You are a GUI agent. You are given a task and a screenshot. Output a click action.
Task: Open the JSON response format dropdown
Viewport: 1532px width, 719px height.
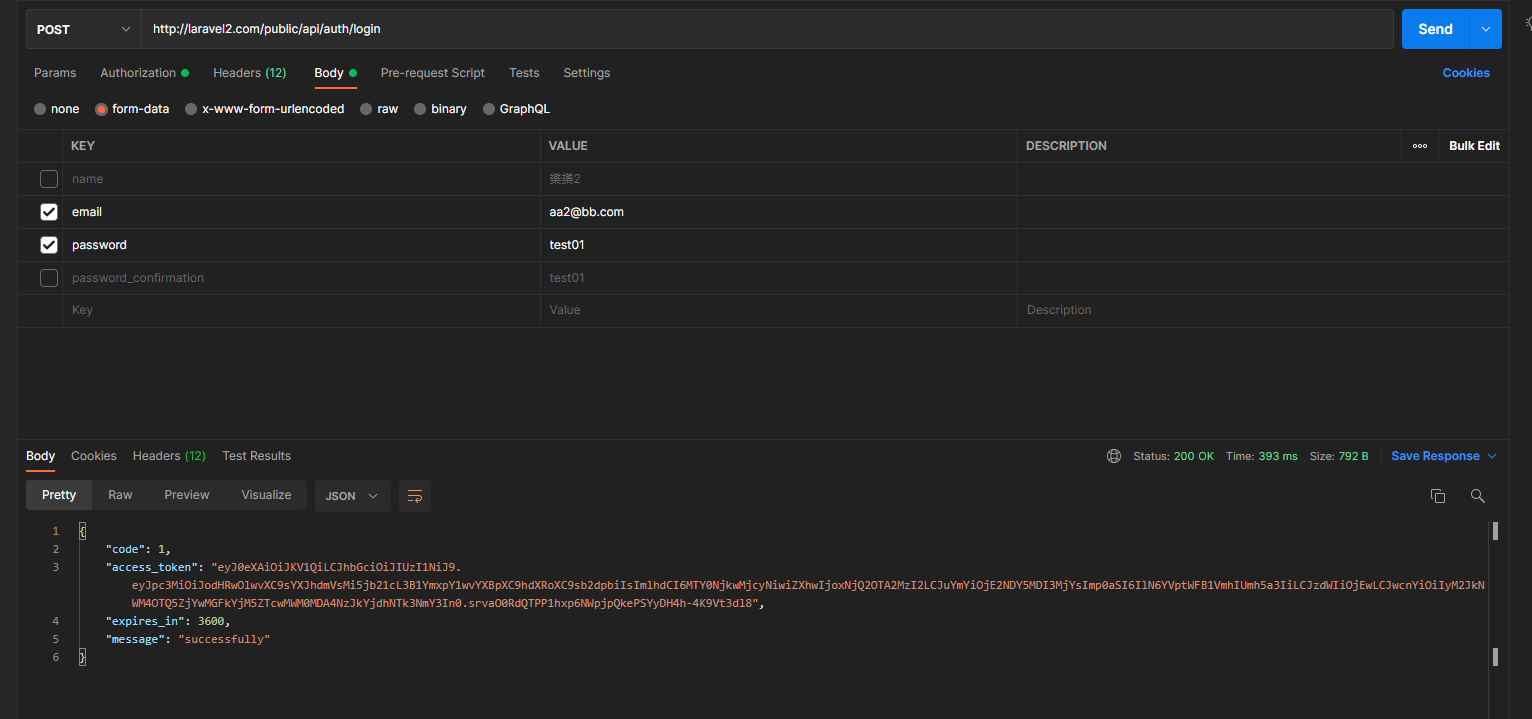coord(352,495)
